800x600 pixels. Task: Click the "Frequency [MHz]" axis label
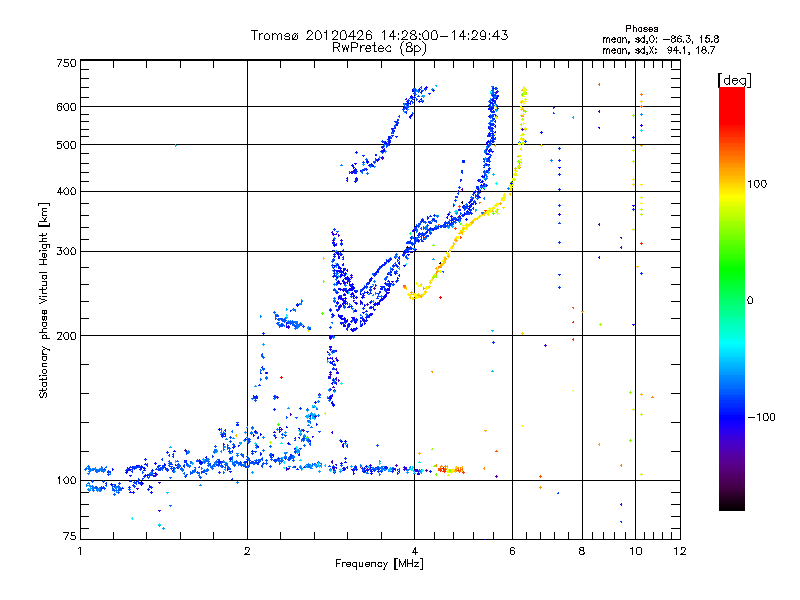point(379,564)
